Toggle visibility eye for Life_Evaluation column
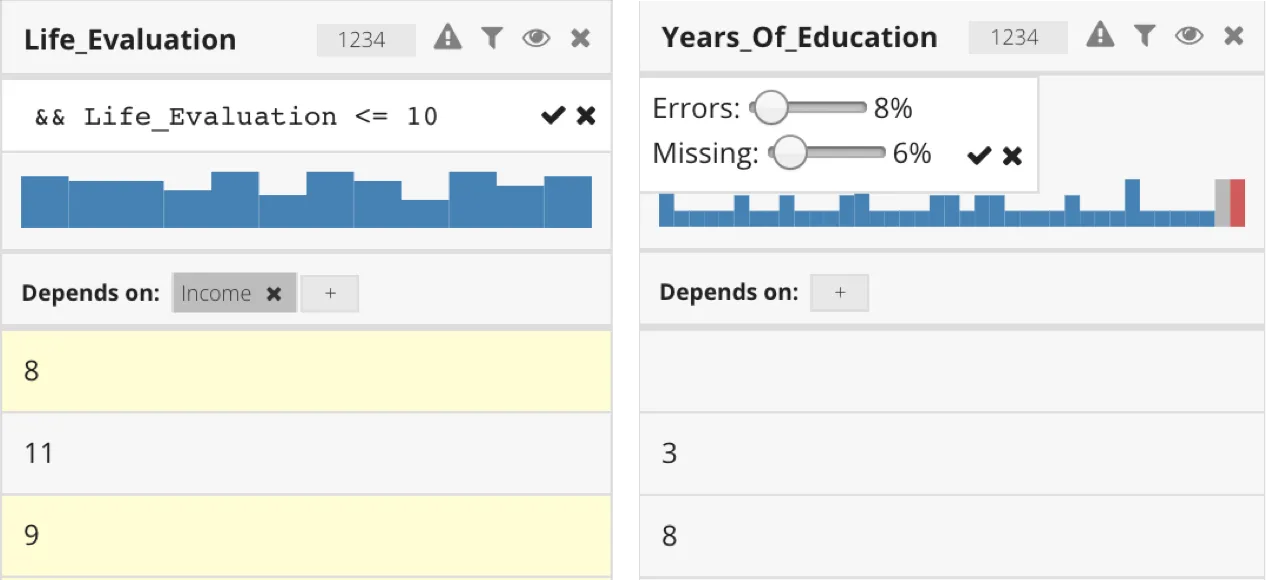1266x580 pixels. click(536, 38)
